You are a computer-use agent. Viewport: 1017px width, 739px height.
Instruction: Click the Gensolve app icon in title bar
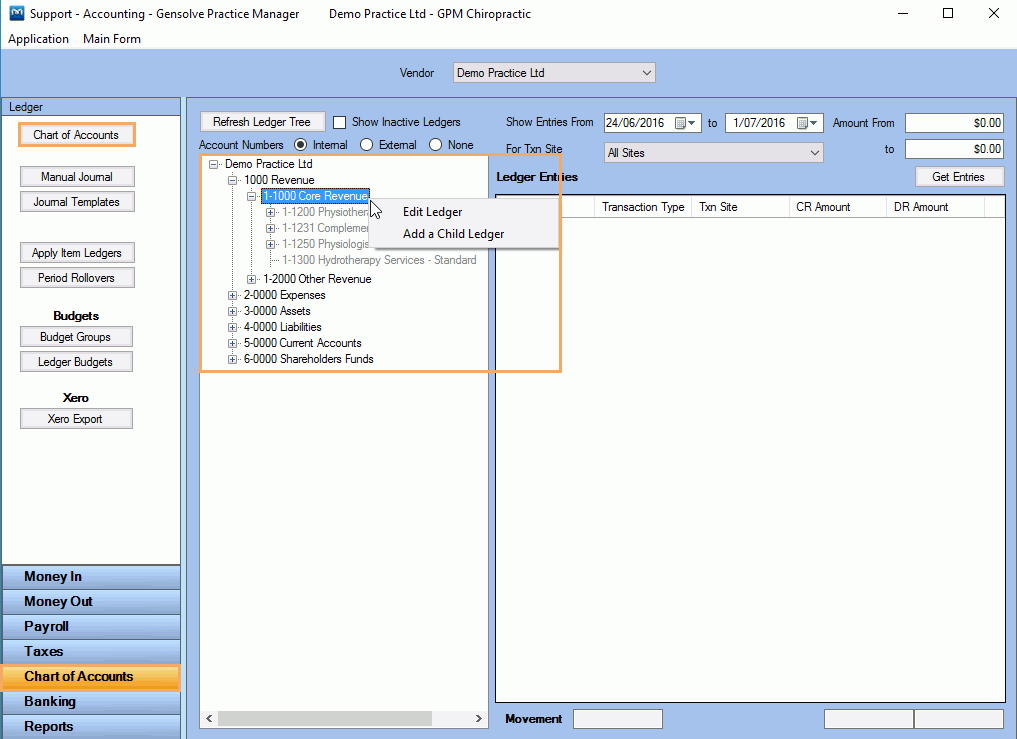(x=16, y=14)
